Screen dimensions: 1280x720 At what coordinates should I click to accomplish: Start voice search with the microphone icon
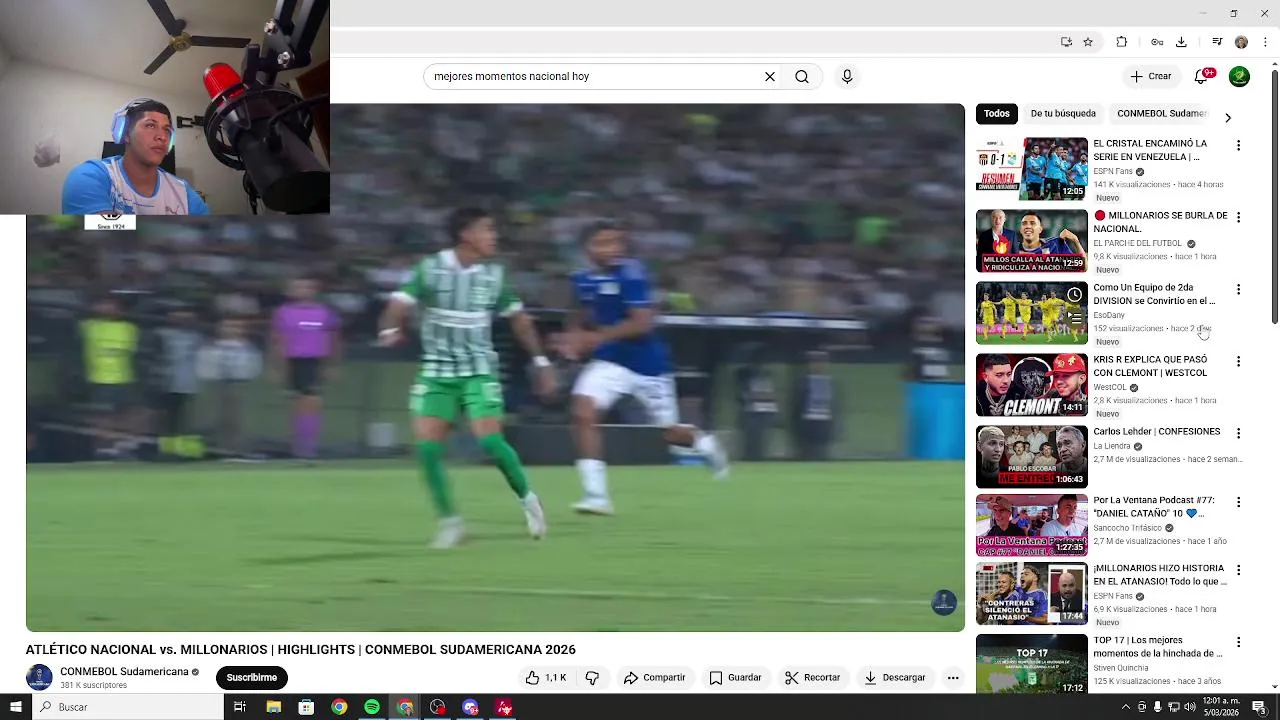pos(847,76)
